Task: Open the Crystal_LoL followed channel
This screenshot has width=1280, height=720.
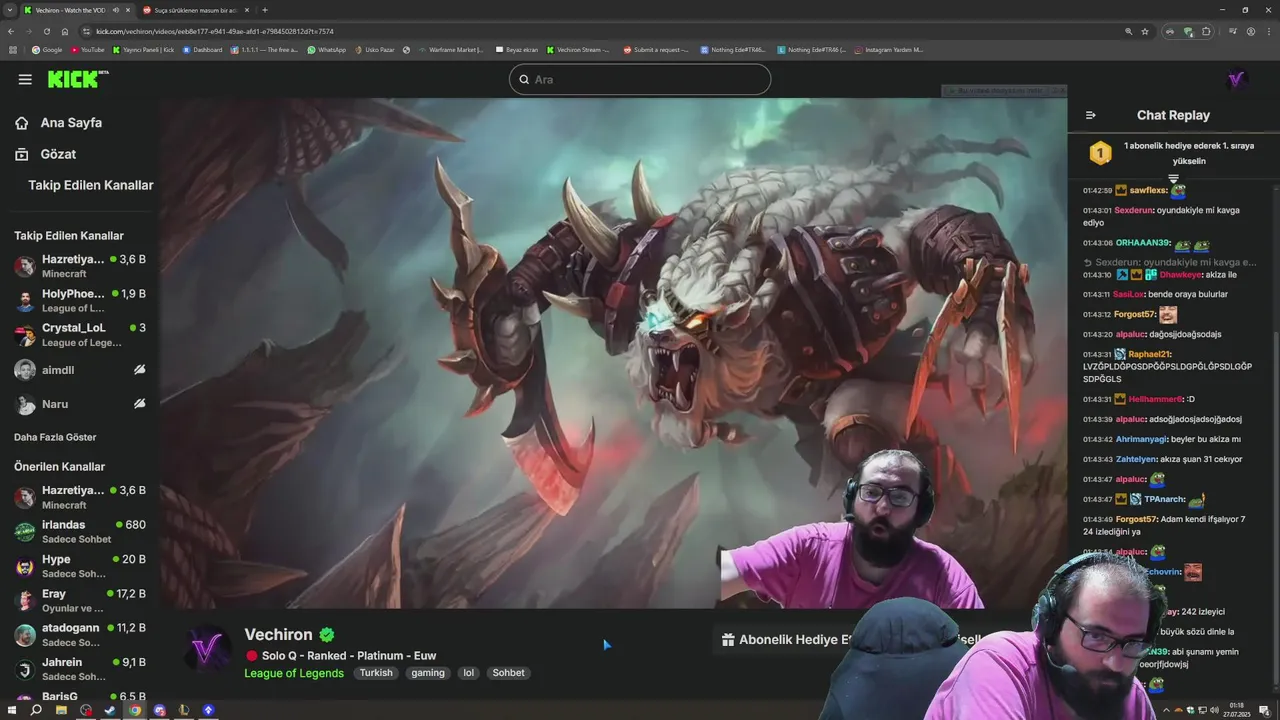Action: pyautogui.click(x=80, y=335)
